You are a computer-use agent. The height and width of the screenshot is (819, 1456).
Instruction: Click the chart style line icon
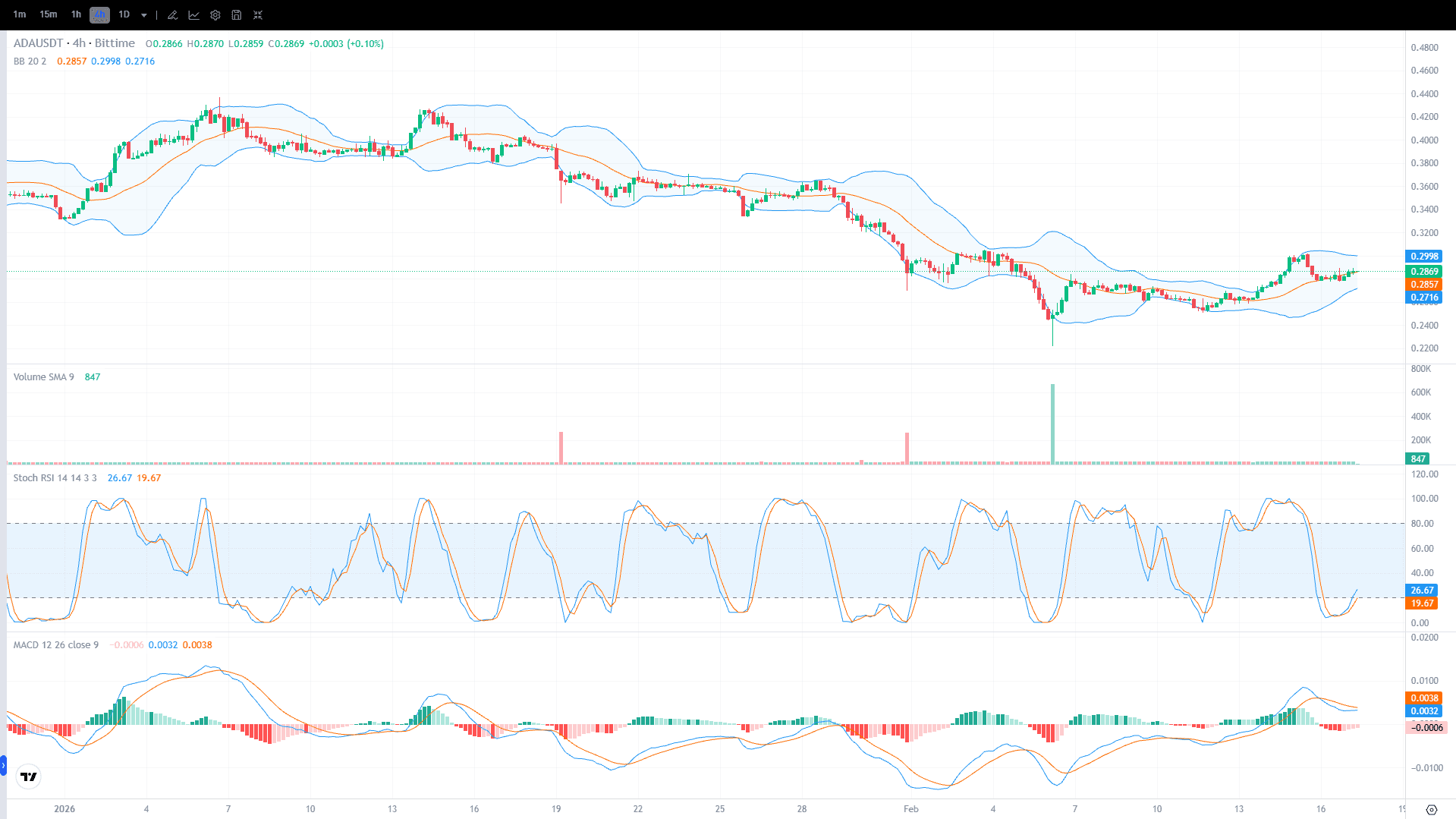click(193, 14)
